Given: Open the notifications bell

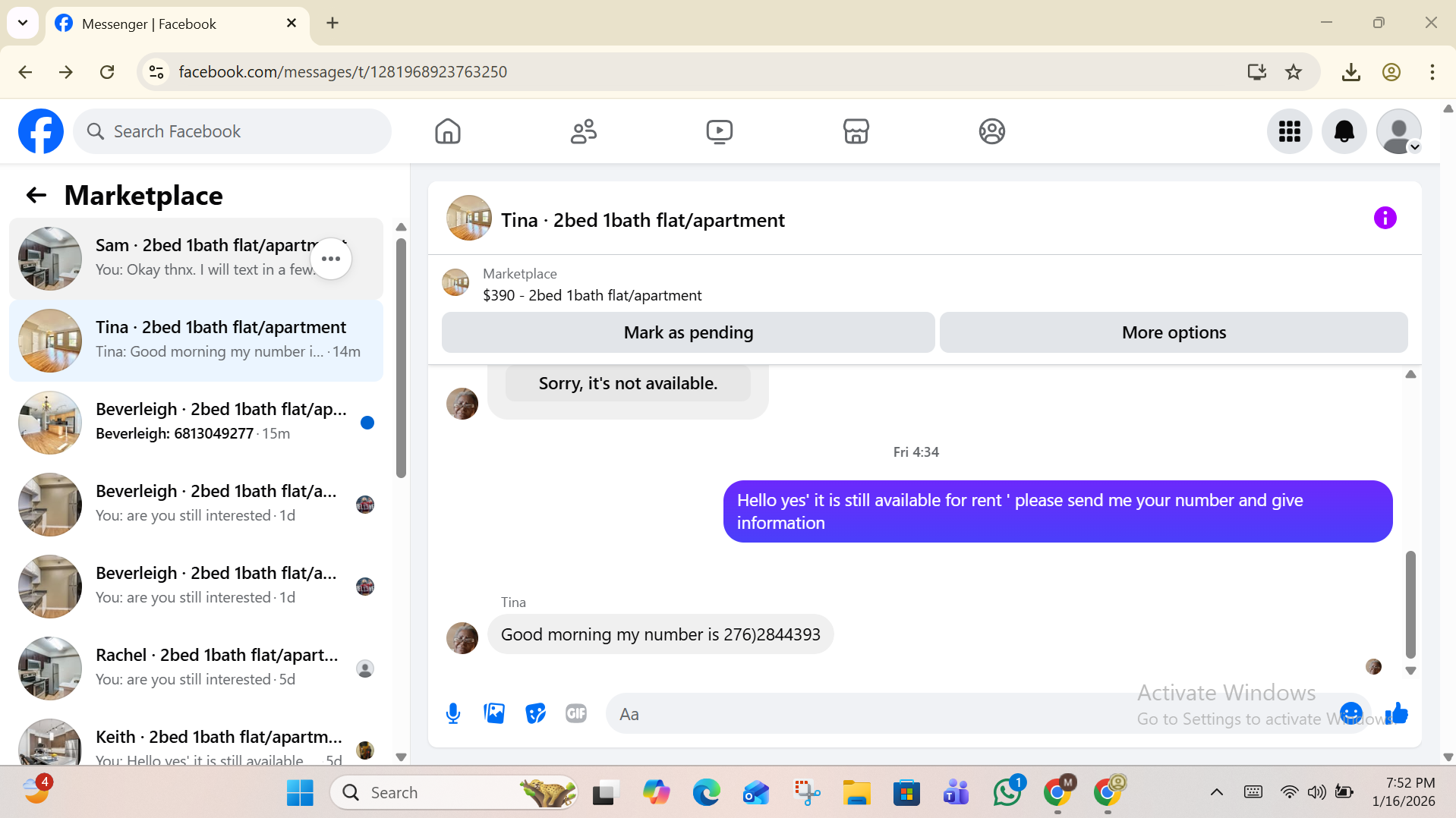Looking at the screenshot, I should pos(1344,131).
